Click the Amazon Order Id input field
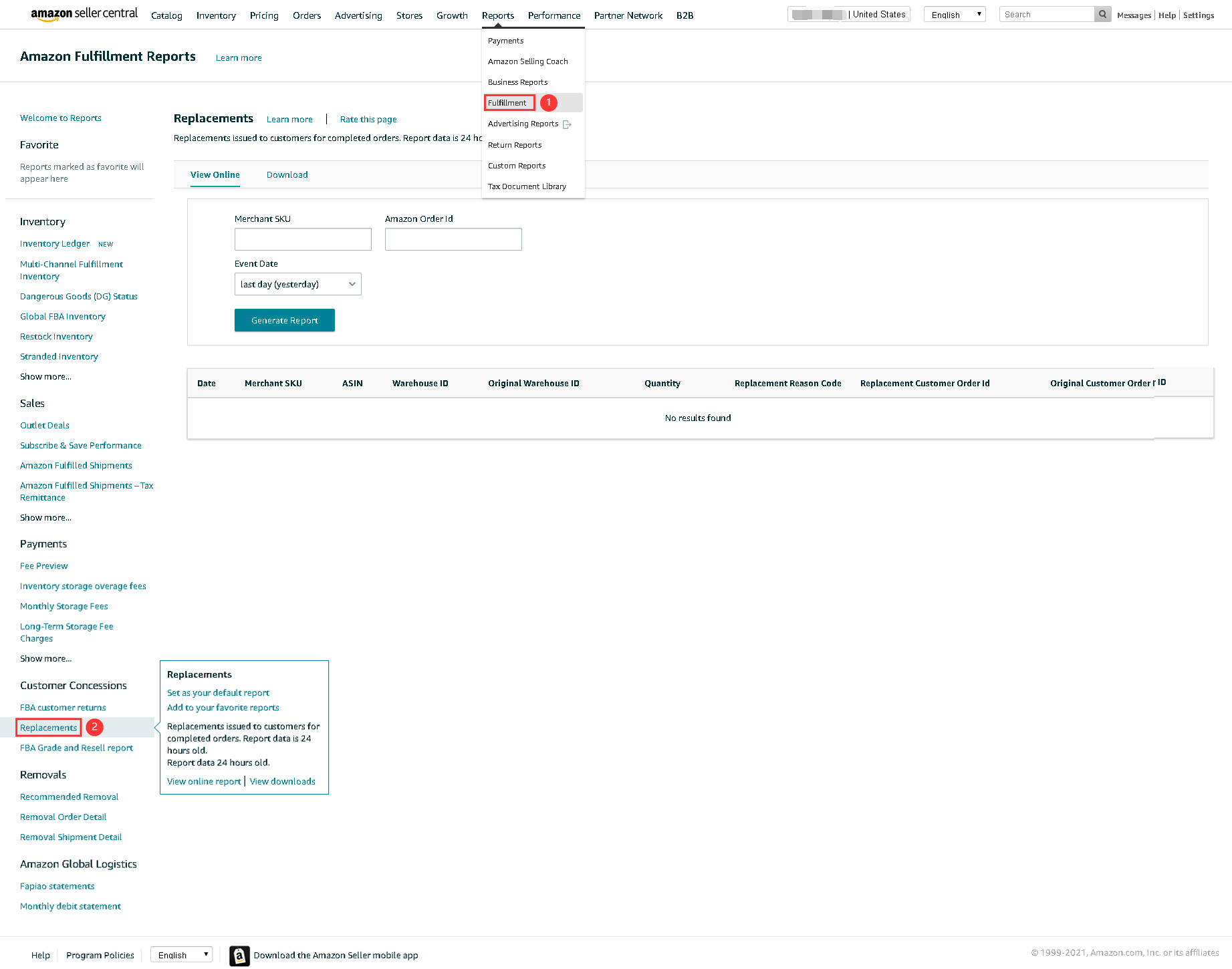This screenshot has width=1232, height=969. pyautogui.click(x=453, y=239)
